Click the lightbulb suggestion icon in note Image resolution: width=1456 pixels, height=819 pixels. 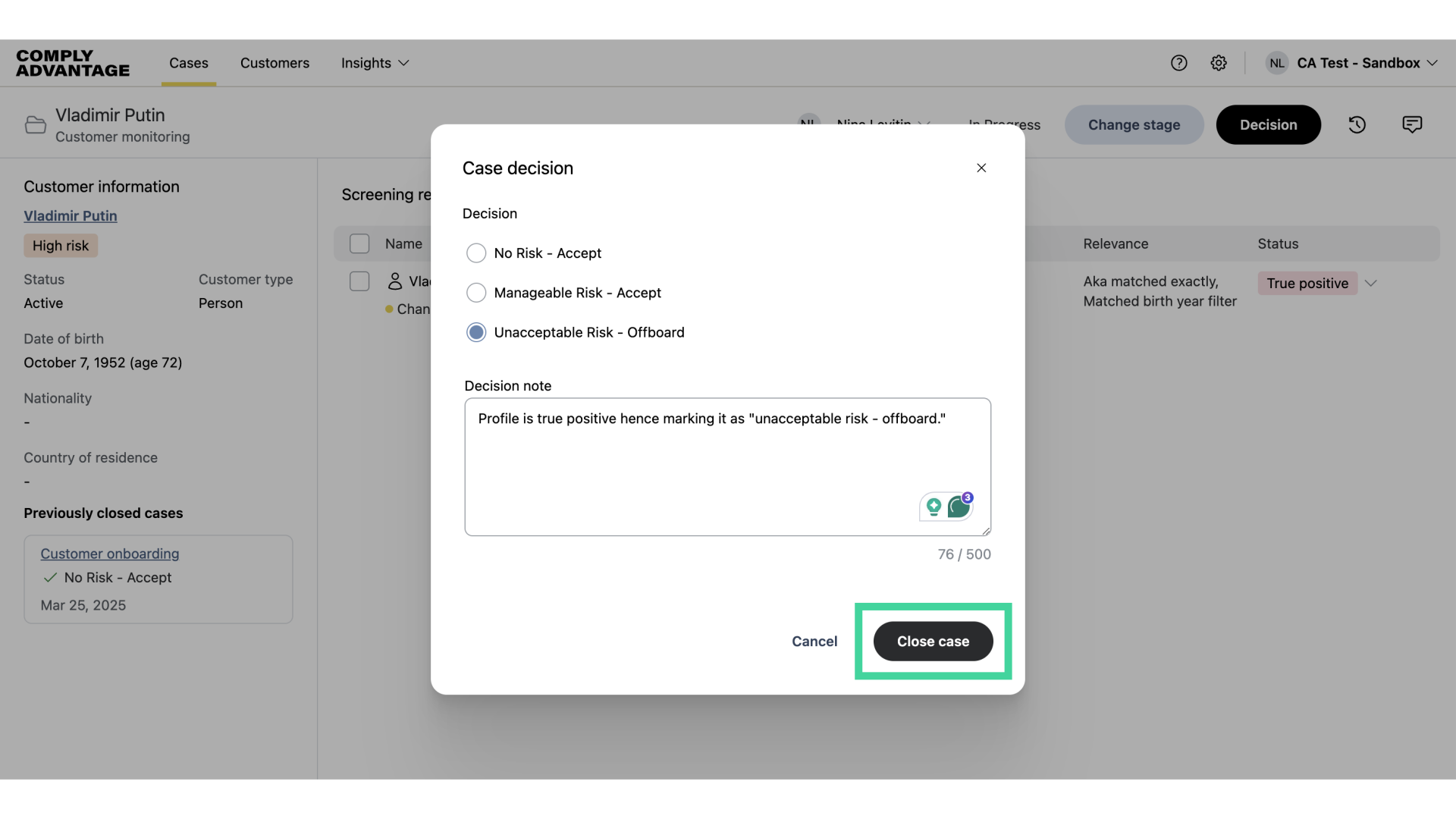[x=934, y=507]
